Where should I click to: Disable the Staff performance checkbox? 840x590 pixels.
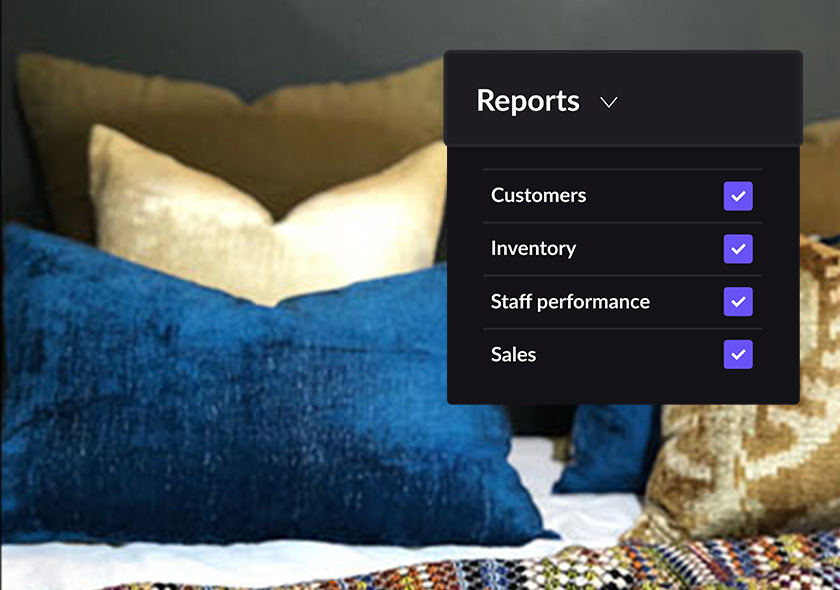click(x=738, y=302)
